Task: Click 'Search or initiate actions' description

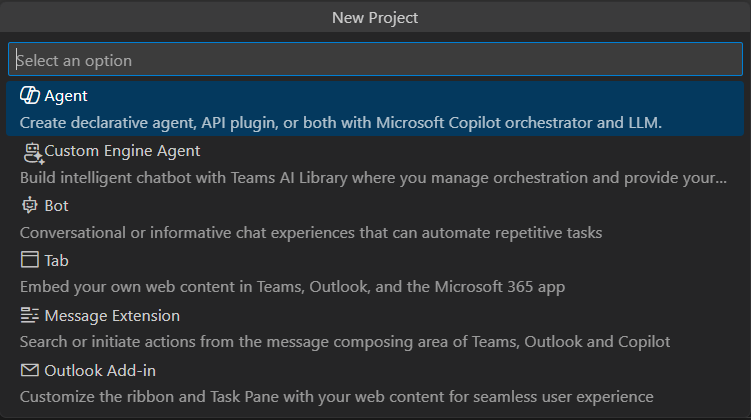Action: coord(345,342)
